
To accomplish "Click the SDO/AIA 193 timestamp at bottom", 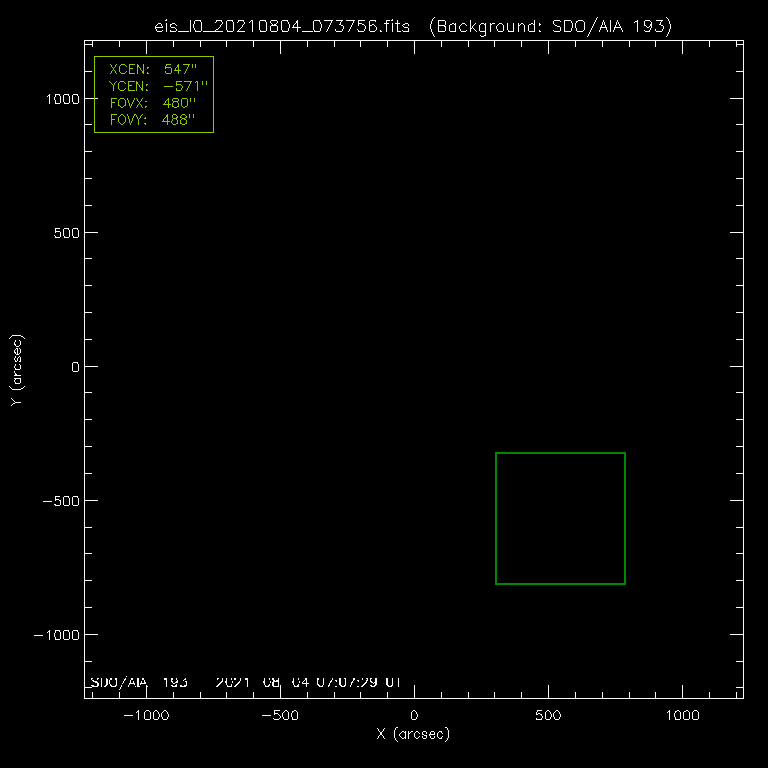I will (x=245, y=682).
